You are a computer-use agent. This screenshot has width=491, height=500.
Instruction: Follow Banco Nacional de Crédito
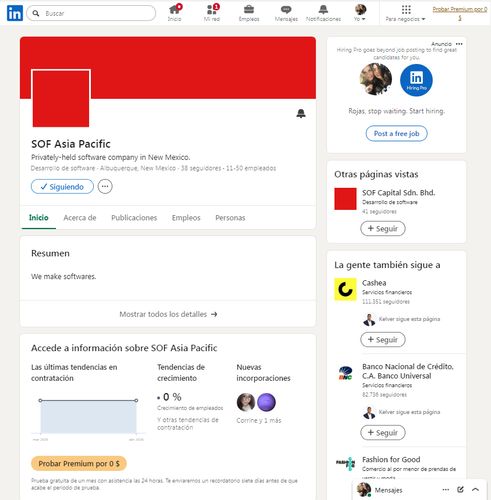pos(383,433)
